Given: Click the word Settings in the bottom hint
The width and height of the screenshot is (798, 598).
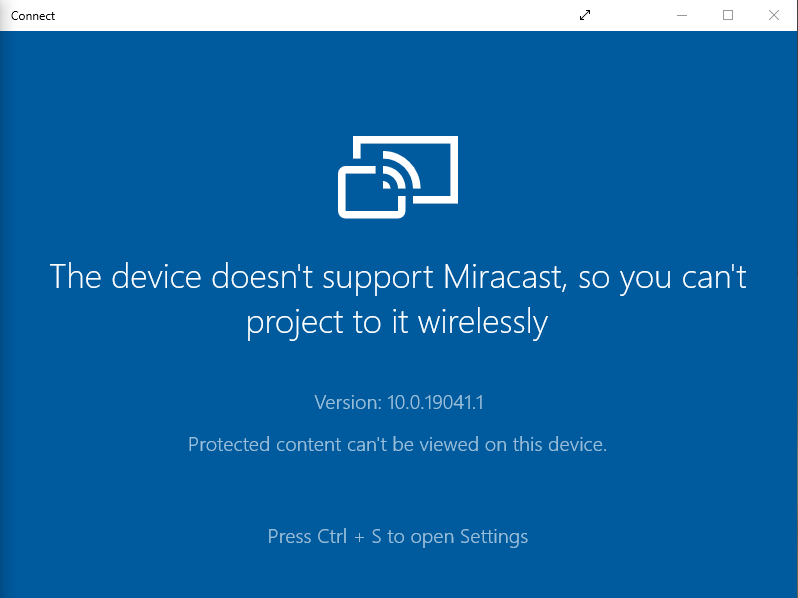Looking at the screenshot, I should 494,537.
